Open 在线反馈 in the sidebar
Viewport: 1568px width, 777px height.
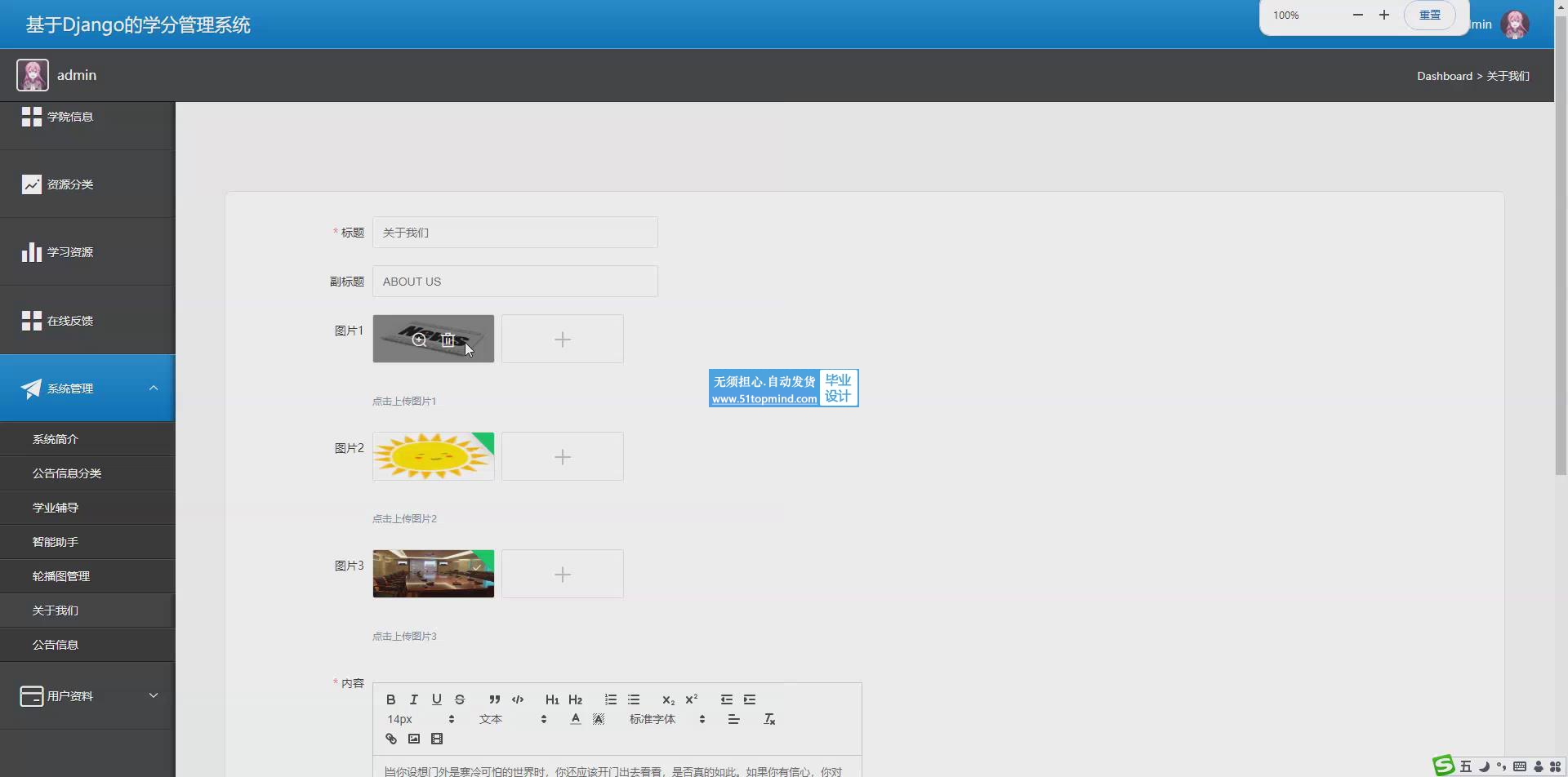[87, 321]
